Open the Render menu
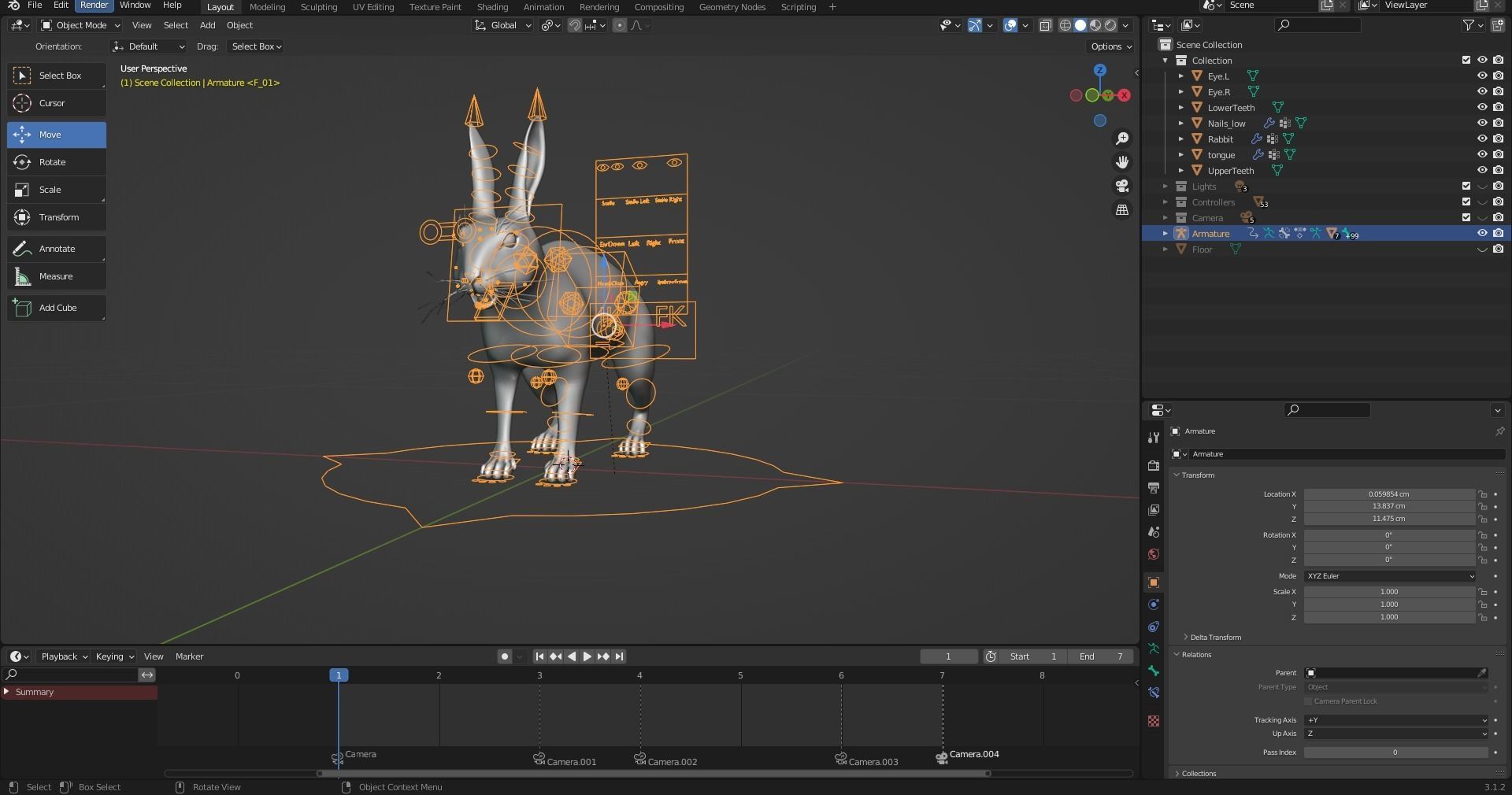 point(94,6)
